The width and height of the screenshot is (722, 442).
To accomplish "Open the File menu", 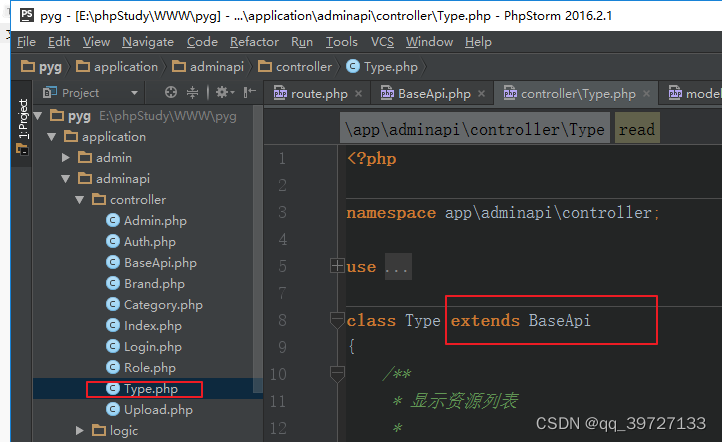I will coord(26,42).
